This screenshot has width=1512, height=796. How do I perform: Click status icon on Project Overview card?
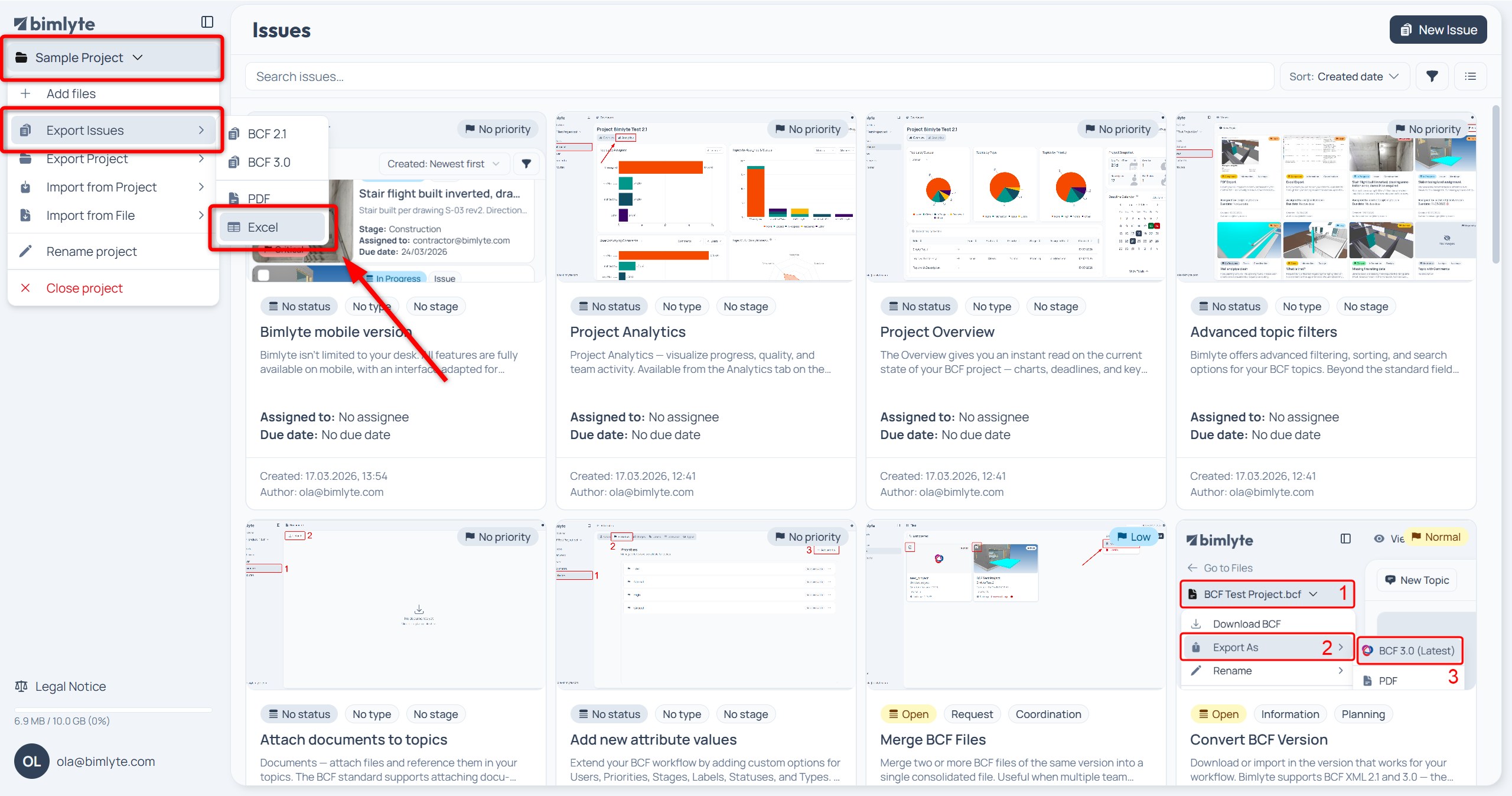pos(893,306)
